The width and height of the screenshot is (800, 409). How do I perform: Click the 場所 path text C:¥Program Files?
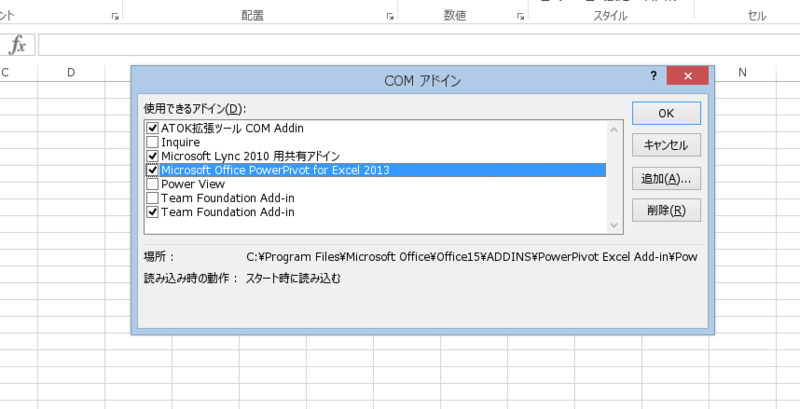[472, 257]
